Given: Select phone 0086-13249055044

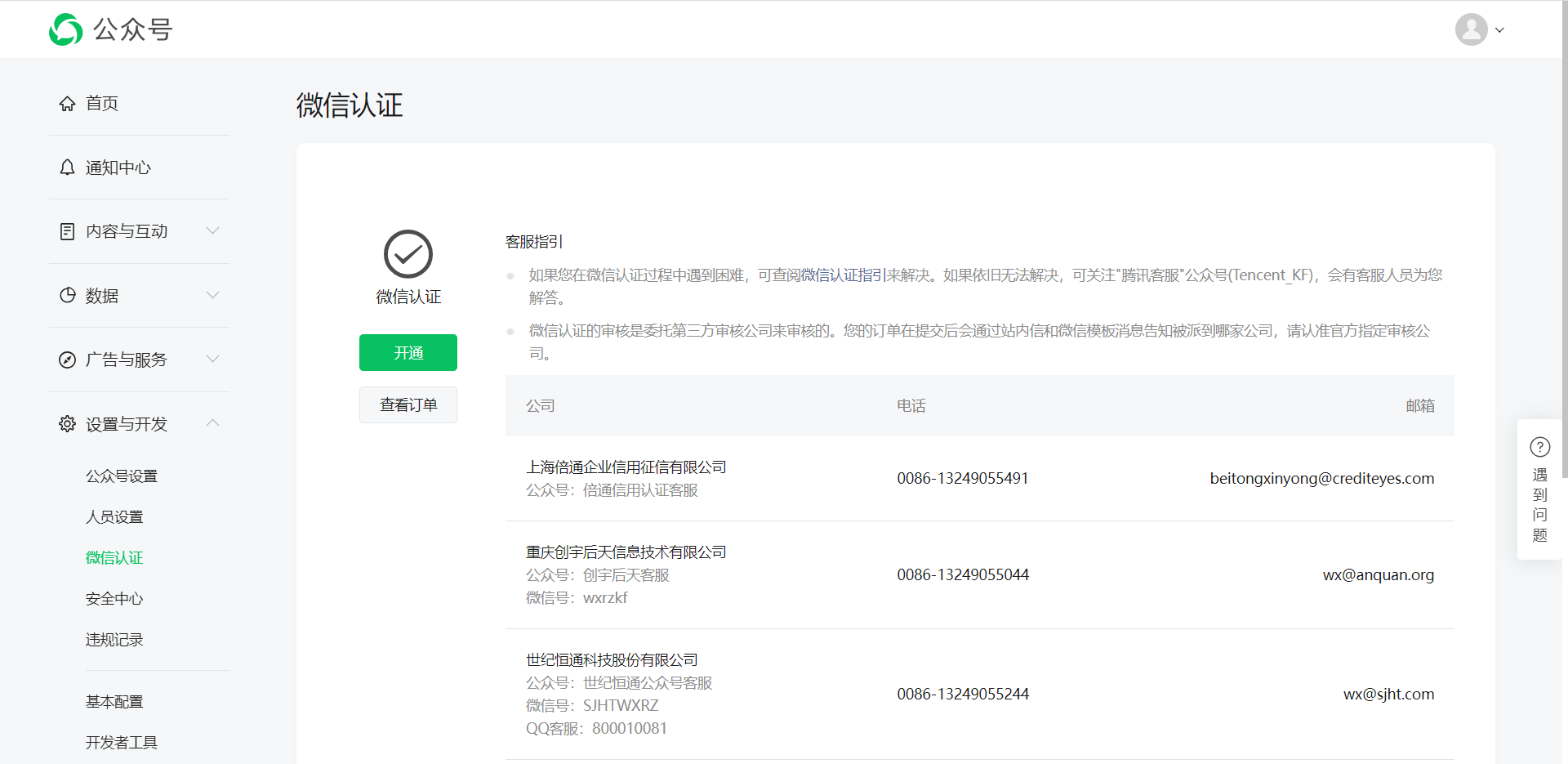Looking at the screenshot, I should [x=963, y=574].
